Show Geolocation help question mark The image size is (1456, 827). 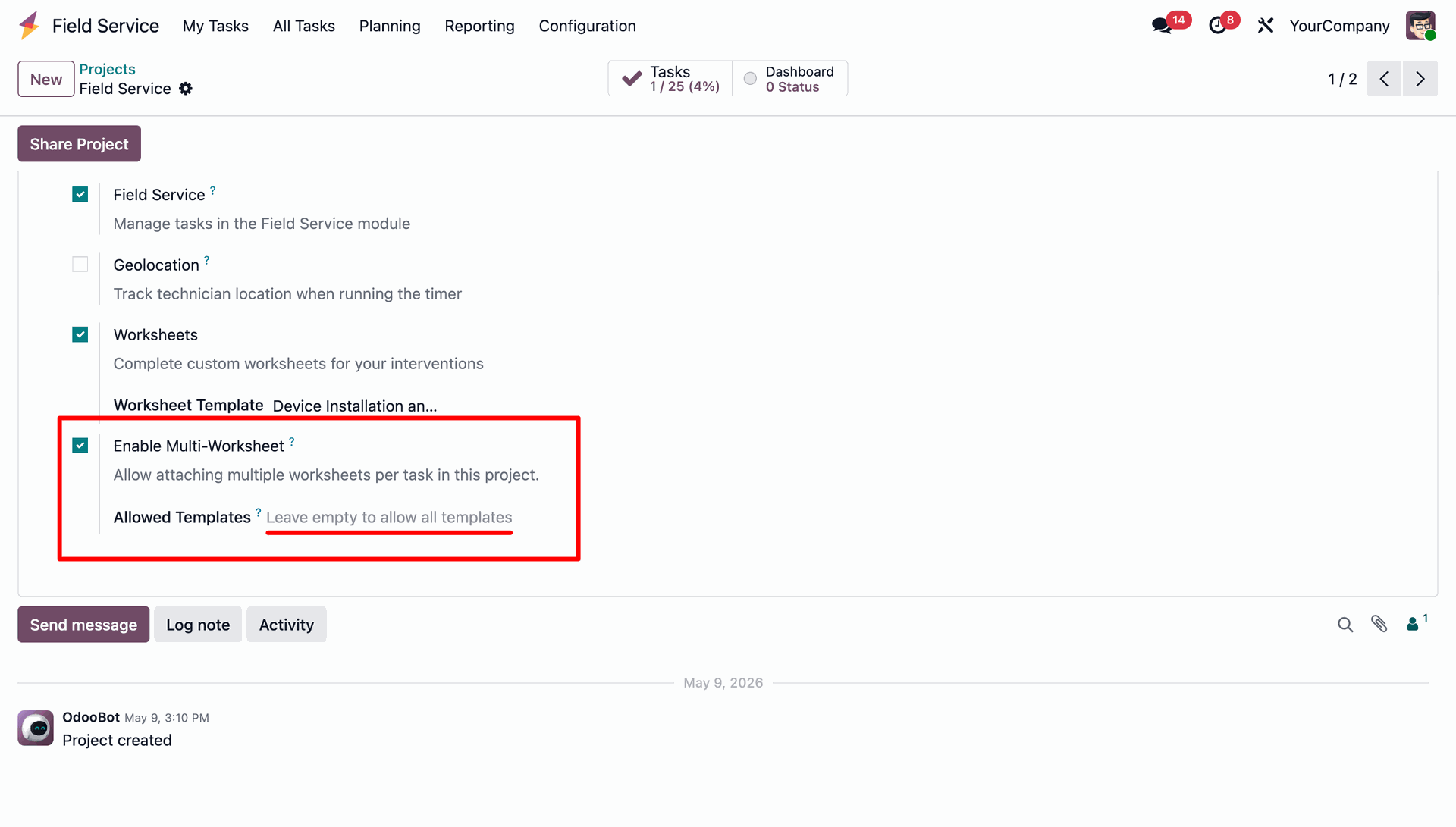click(x=206, y=260)
